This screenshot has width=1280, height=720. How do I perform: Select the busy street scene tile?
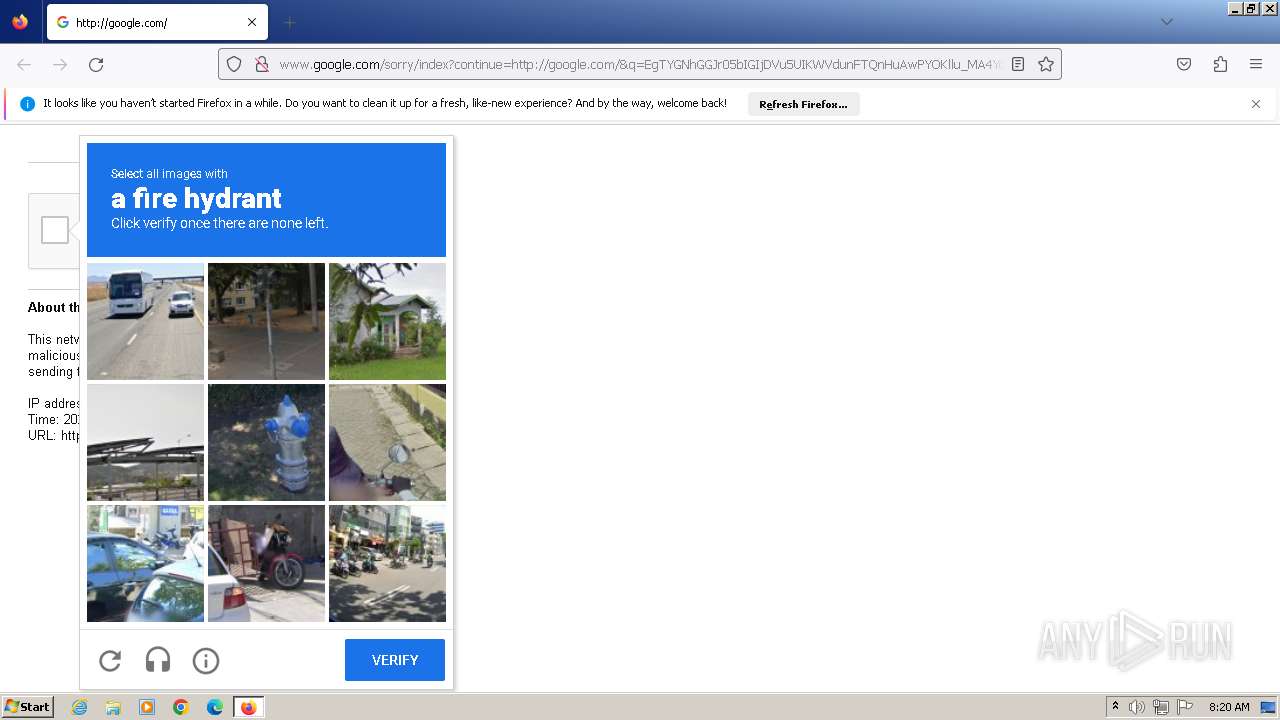tap(387, 563)
